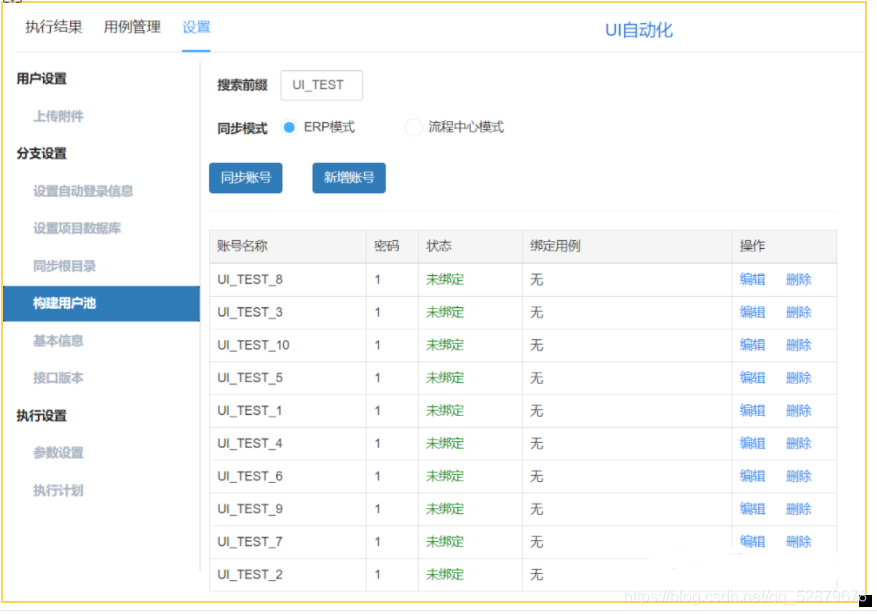Go to 设置项目数据库 in the sidebar
The height and width of the screenshot is (615, 877).
77,228
